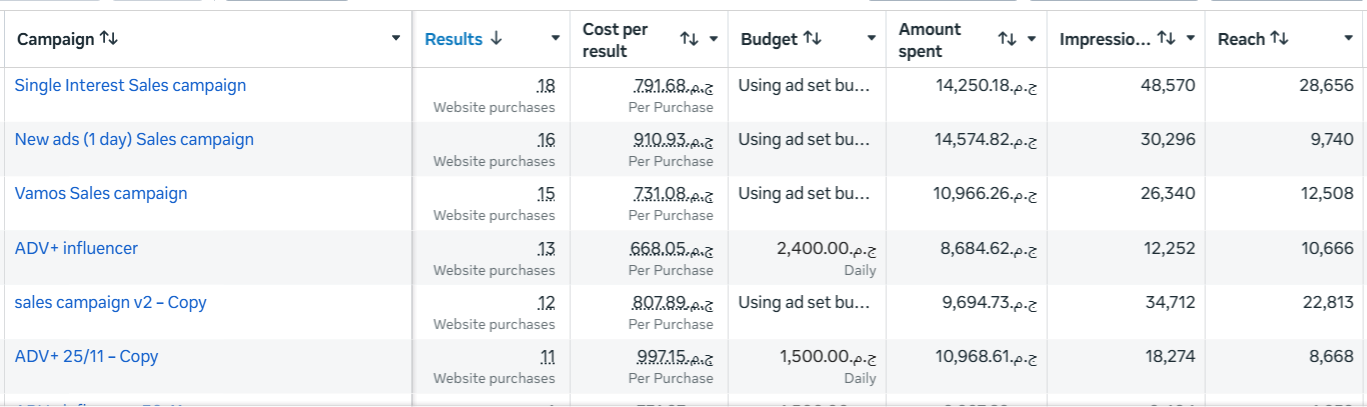Expand Amount spent column options caret
The width and height of the screenshot is (1367, 407).
click(x=1031, y=39)
